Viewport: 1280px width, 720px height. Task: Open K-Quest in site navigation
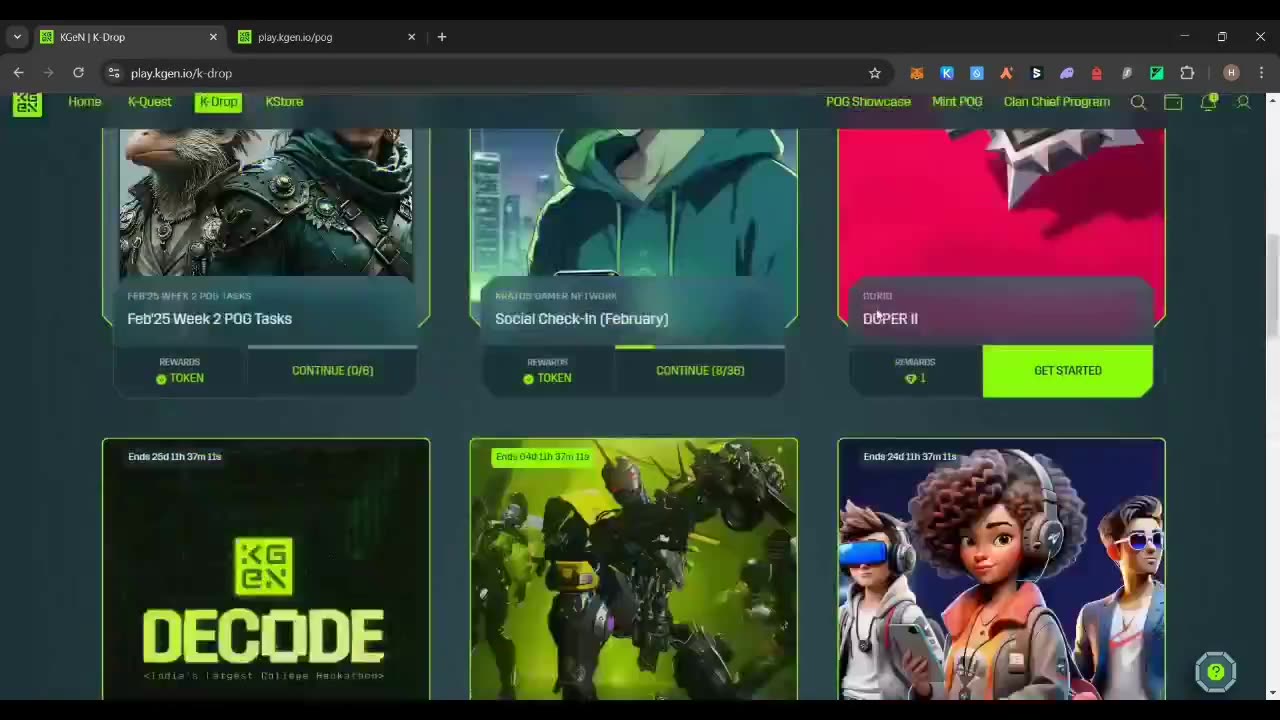[150, 102]
